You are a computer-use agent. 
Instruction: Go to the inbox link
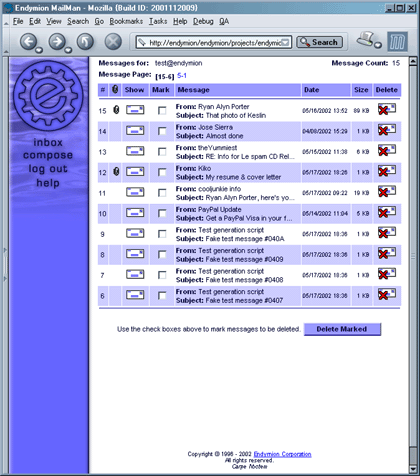(x=48, y=143)
